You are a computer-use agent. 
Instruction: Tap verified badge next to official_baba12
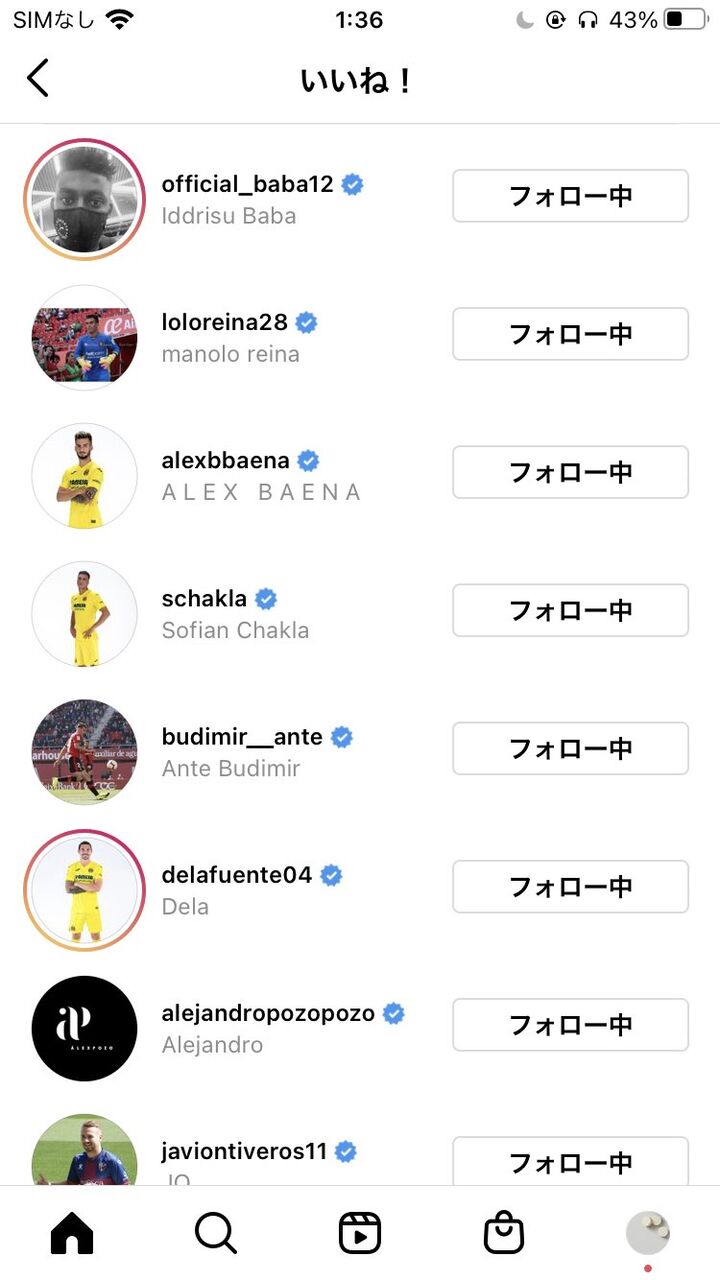click(x=352, y=184)
